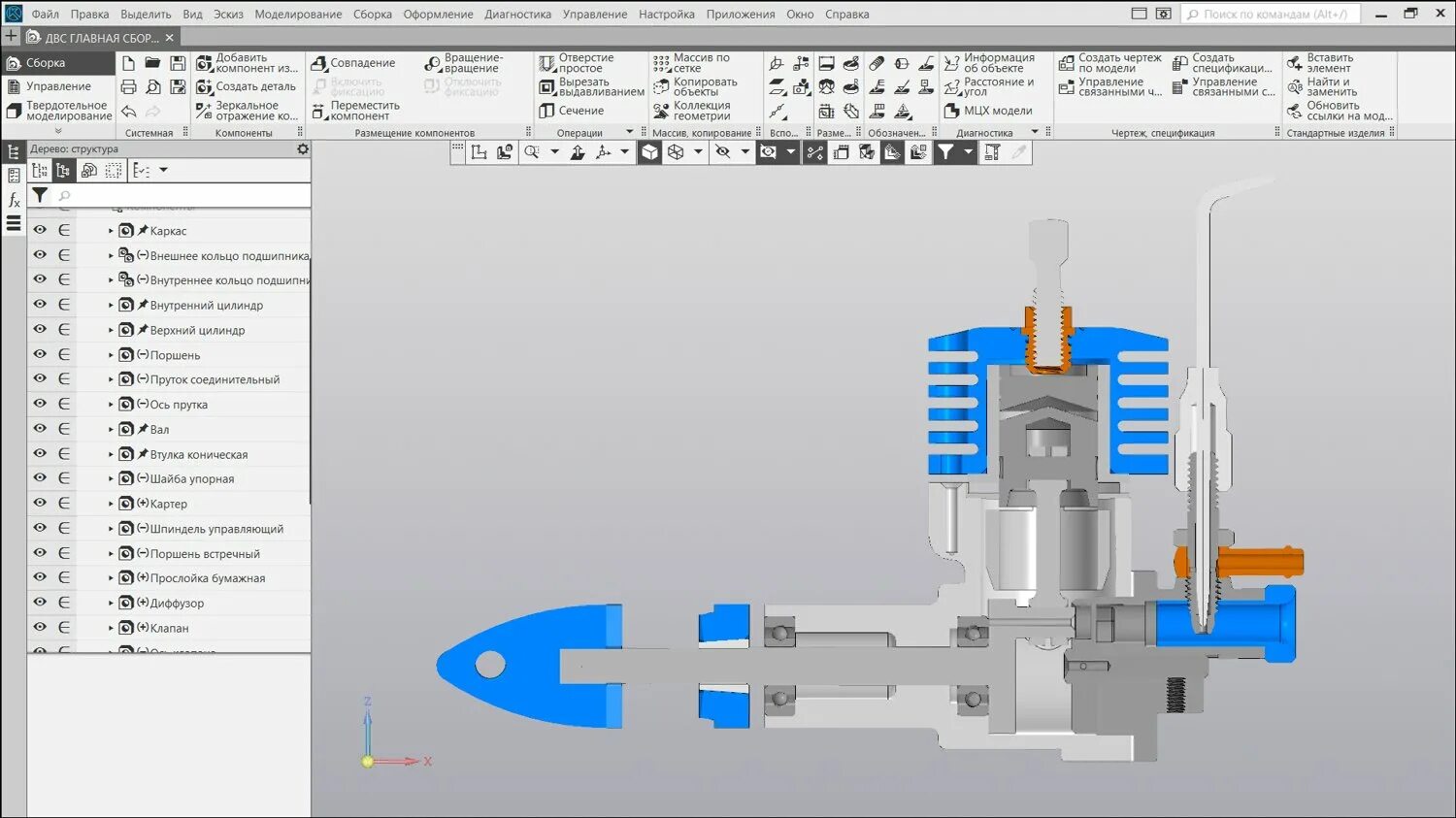This screenshot has height=818, width=1456.
Task: Toggle visibility of Диффузор
Action: coord(40,603)
